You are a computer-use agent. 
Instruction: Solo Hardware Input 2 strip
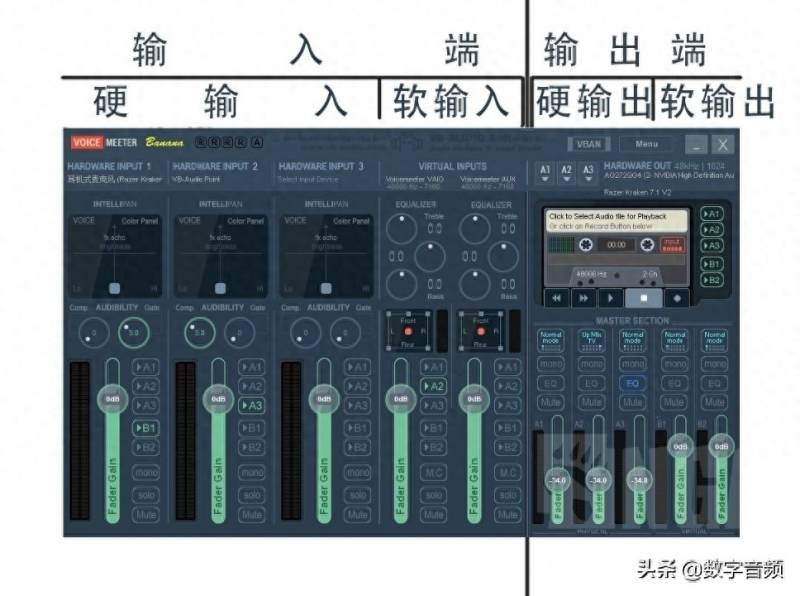pyautogui.click(x=252, y=494)
